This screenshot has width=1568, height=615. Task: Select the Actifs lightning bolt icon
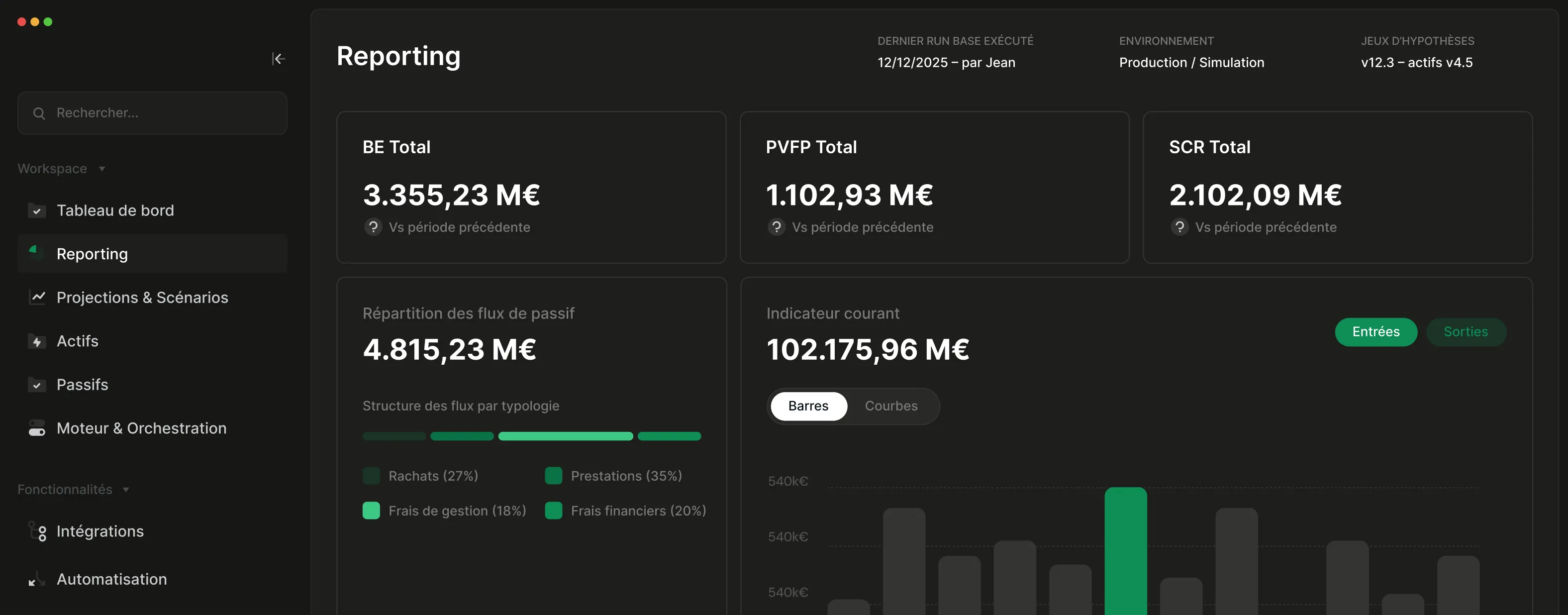pyautogui.click(x=36, y=341)
